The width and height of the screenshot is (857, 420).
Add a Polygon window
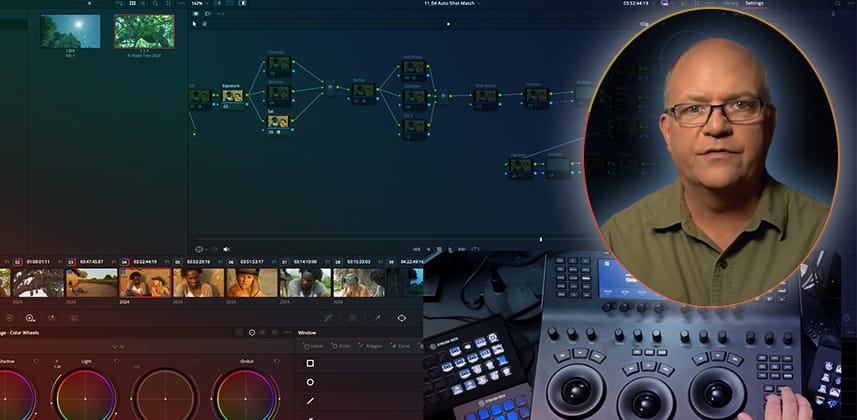370,346
